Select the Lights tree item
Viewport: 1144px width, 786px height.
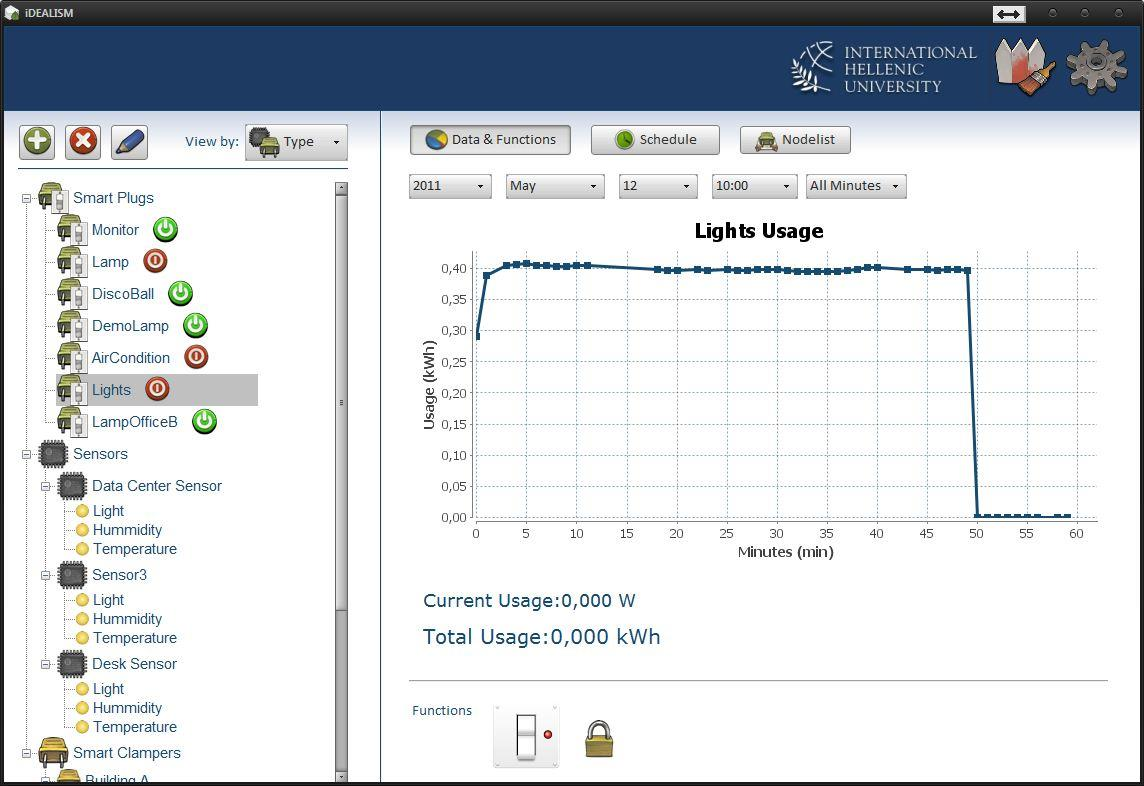(x=157, y=390)
